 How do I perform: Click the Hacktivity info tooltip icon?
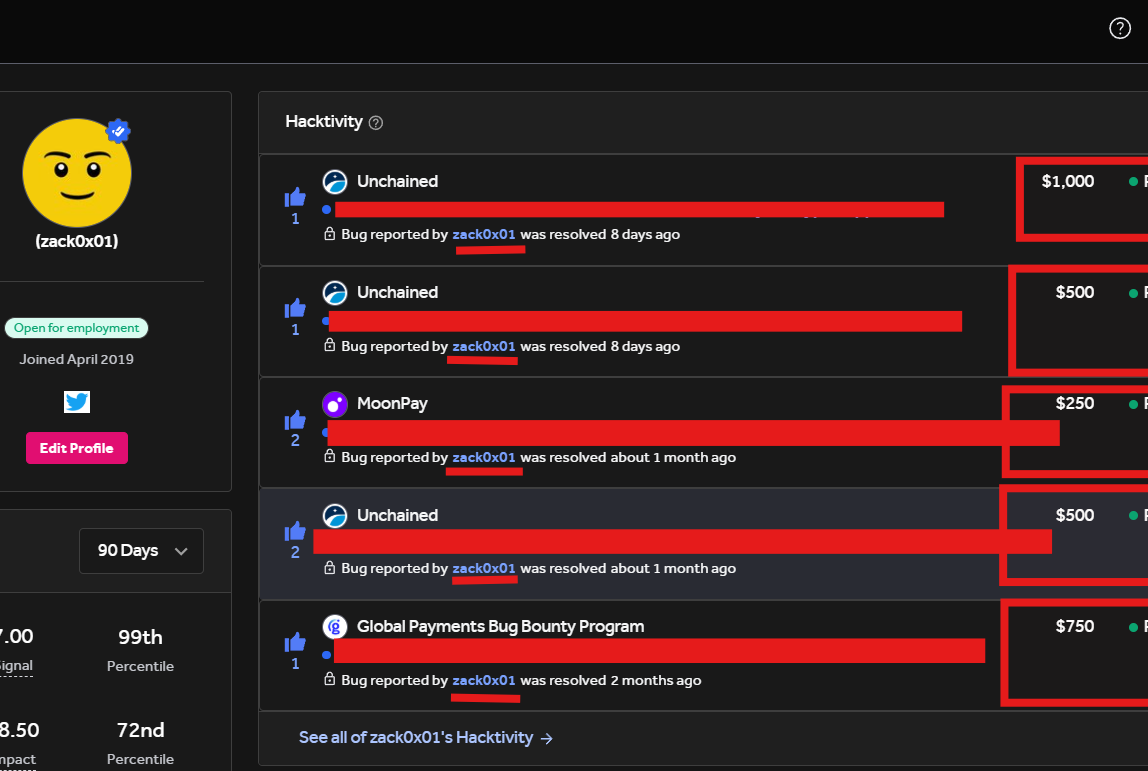coord(376,123)
